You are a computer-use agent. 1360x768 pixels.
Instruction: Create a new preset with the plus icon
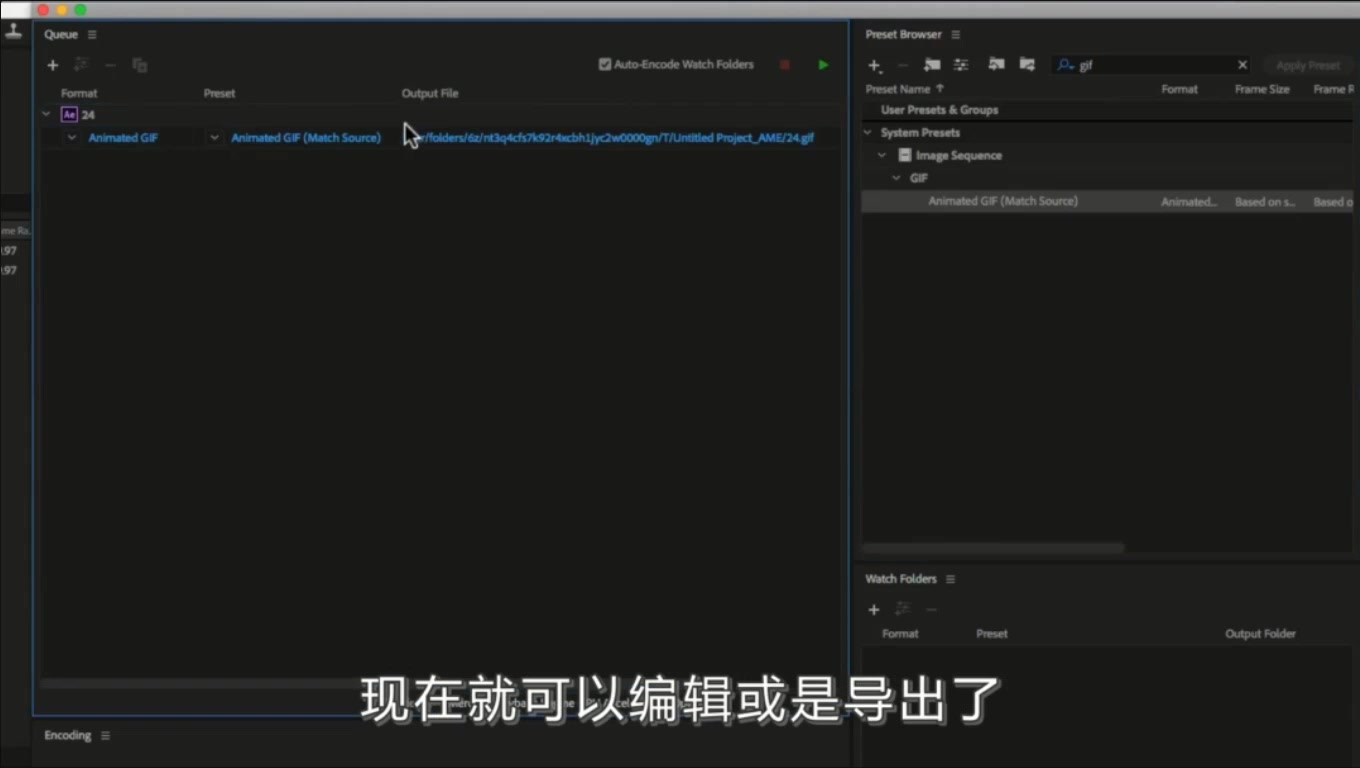[874, 65]
